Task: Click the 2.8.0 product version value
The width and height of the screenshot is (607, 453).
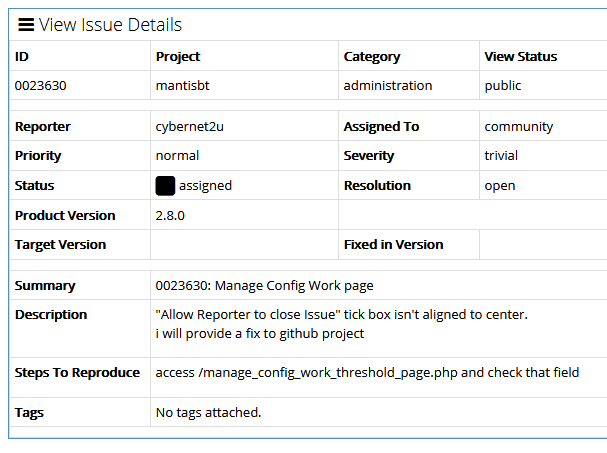Action: point(172,216)
